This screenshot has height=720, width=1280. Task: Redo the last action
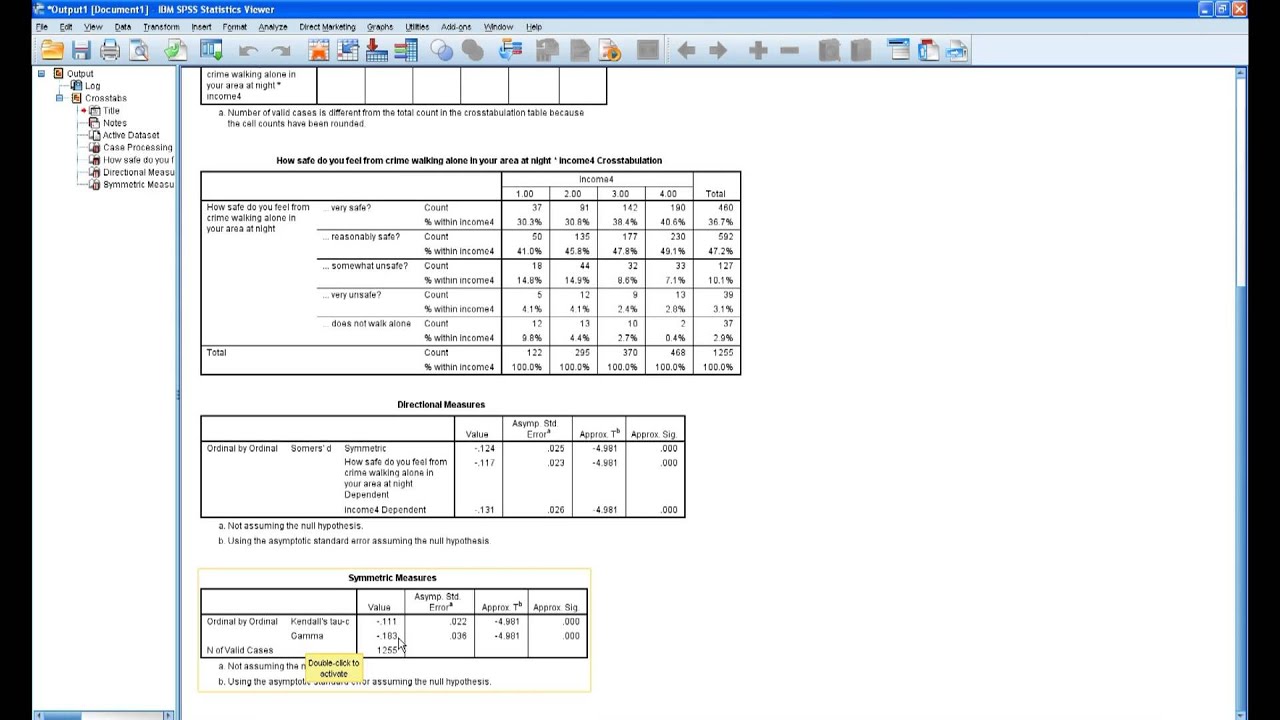click(x=280, y=50)
